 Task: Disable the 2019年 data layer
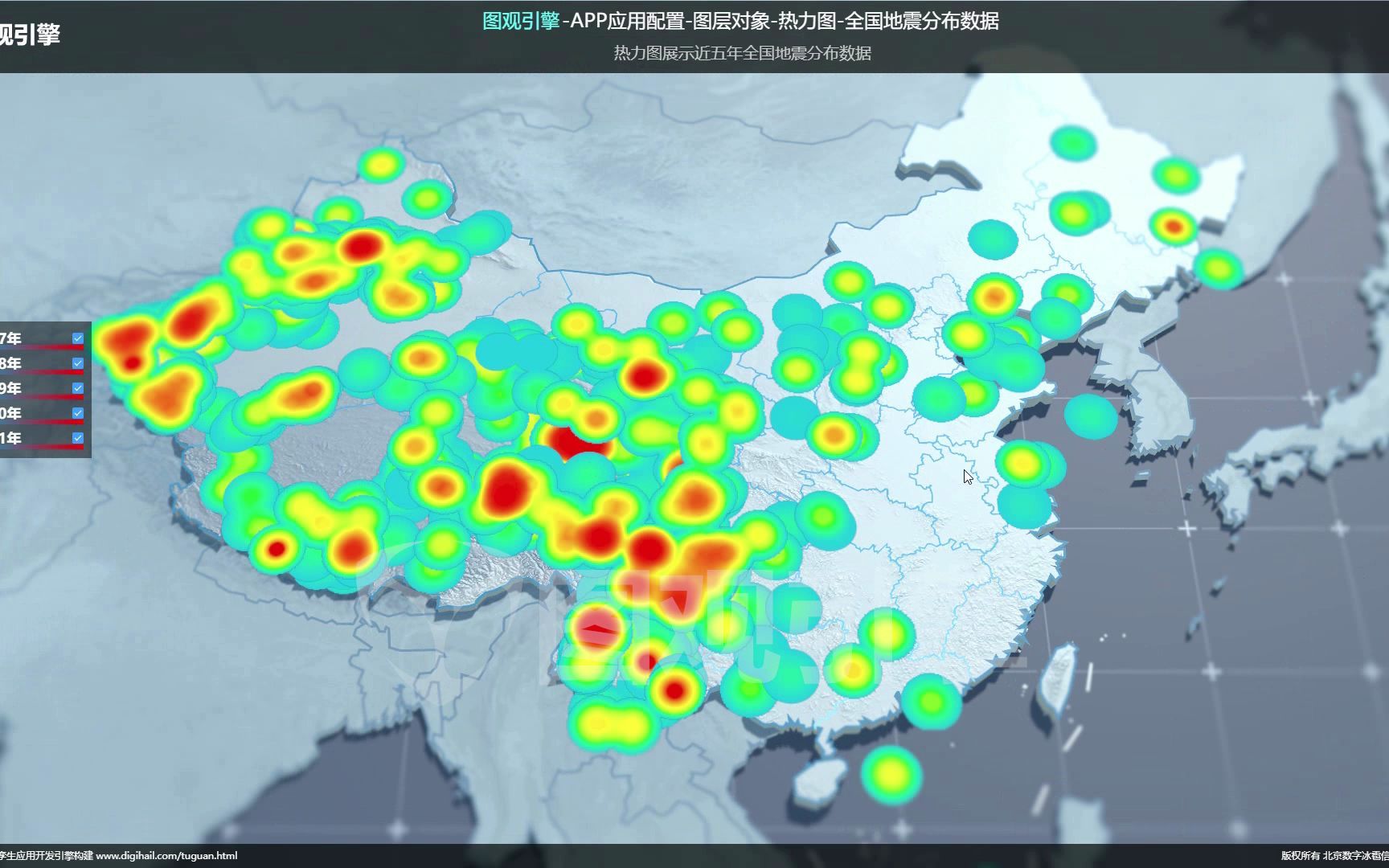pyautogui.click(x=78, y=388)
